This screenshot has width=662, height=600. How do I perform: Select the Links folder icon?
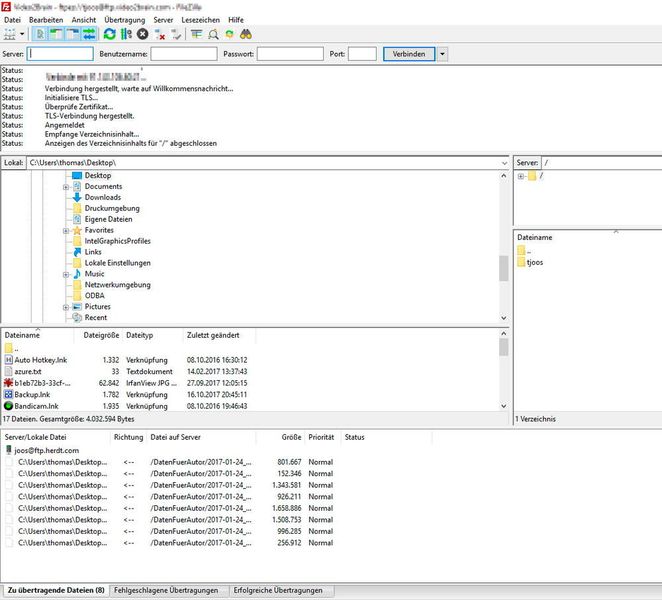[77, 252]
